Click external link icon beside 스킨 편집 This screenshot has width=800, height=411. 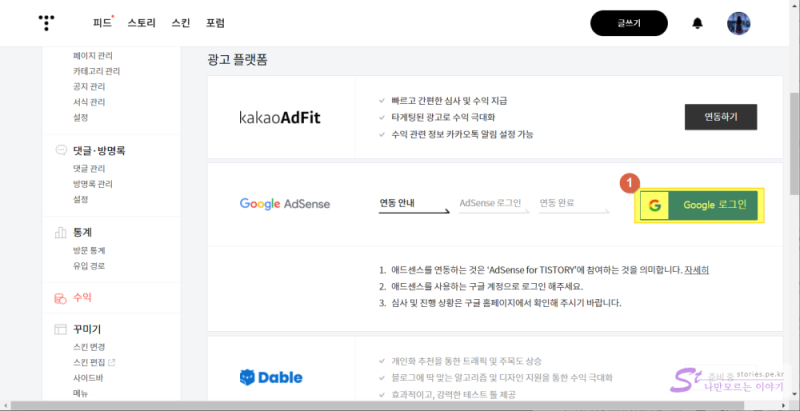point(112,363)
